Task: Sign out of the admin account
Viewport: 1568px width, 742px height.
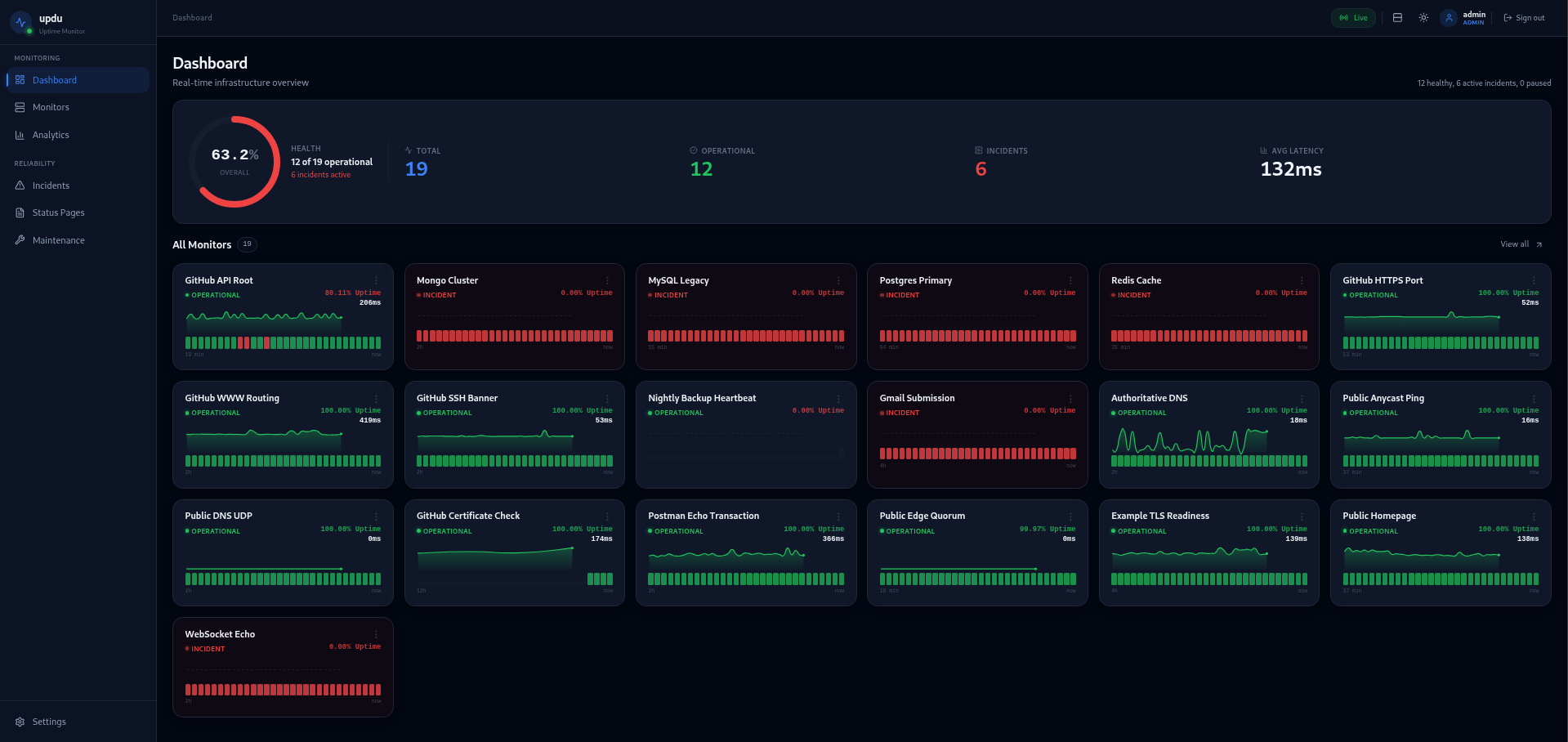Action: (x=1523, y=17)
